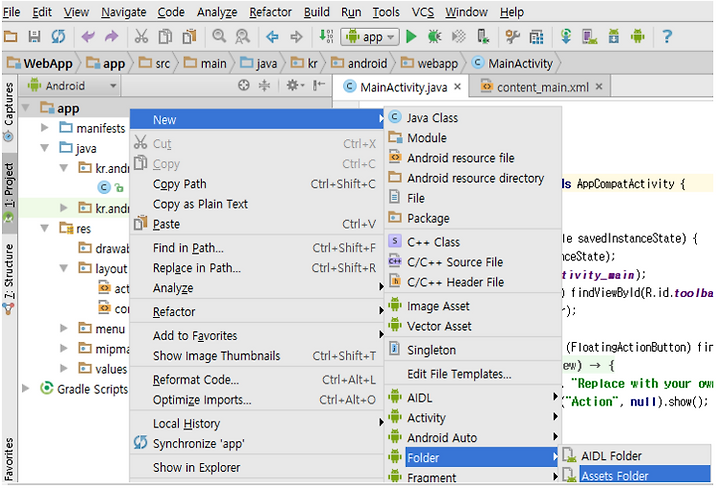Viewport: 720px width, 489px height.
Task: Collapse the layout folder
Action: [x=64, y=268]
